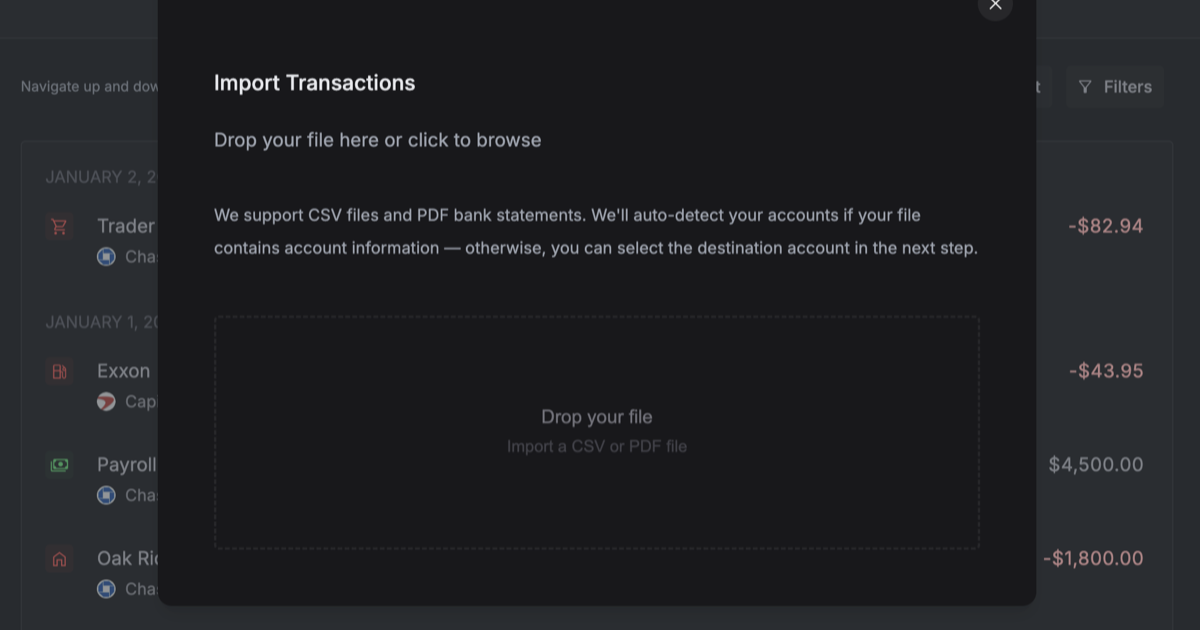Click the funnel icon inside the Filters button
1200x630 pixels.
1086,87
